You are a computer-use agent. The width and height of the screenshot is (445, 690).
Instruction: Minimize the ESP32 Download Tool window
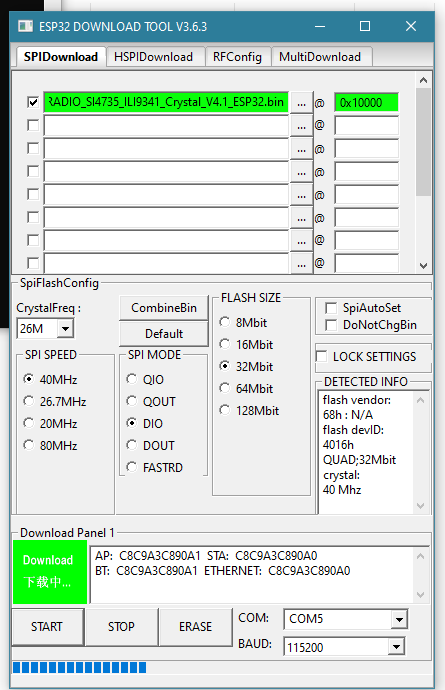tap(320, 26)
